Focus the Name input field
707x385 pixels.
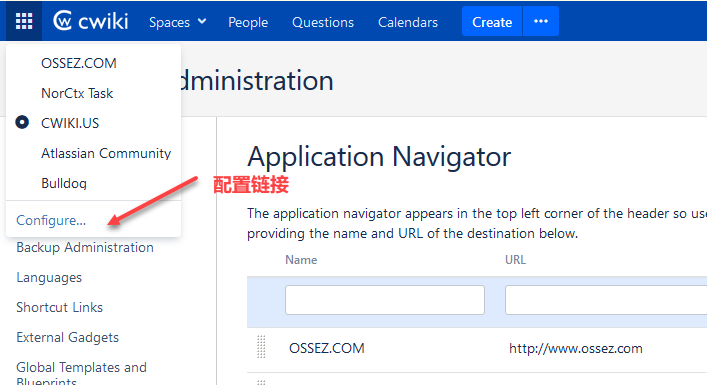(385, 300)
